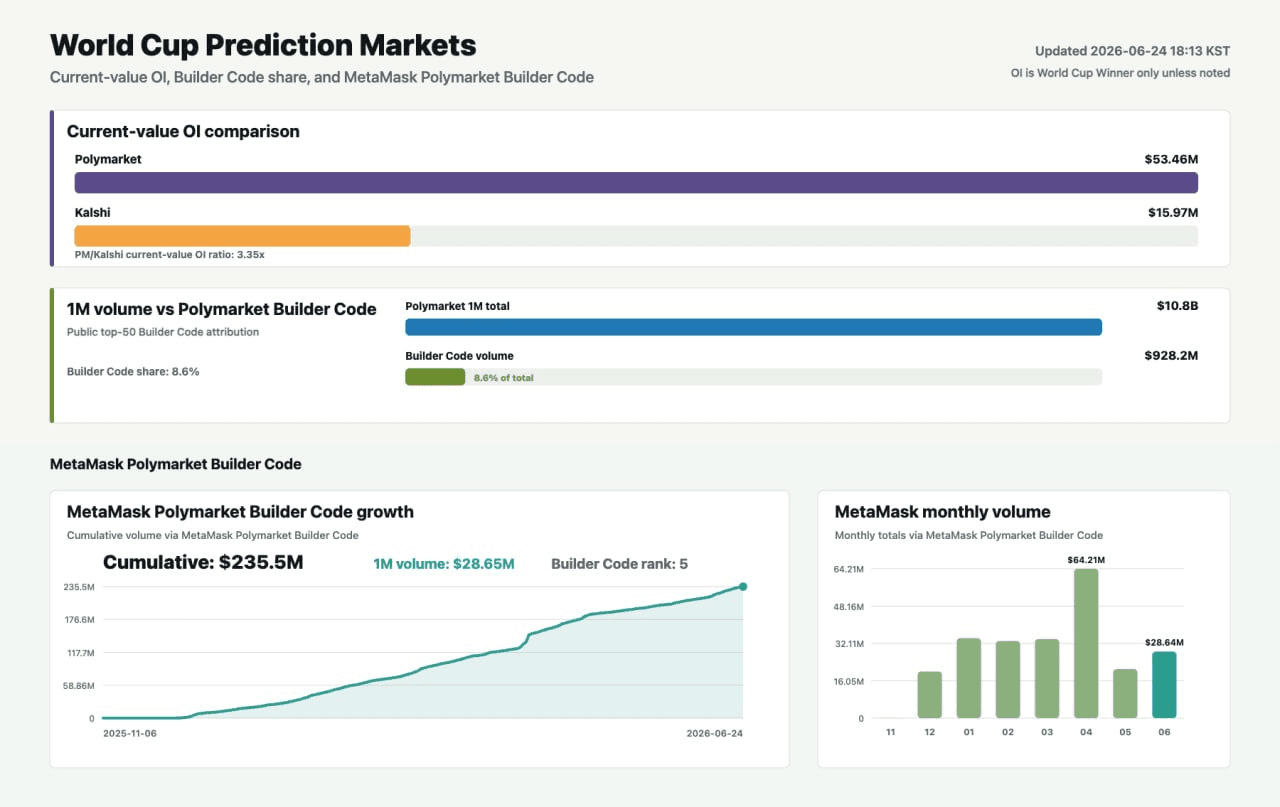Click the "8.6% of total" bar caption
The width and height of the screenshot is (1280, 807).
[503, 378]
